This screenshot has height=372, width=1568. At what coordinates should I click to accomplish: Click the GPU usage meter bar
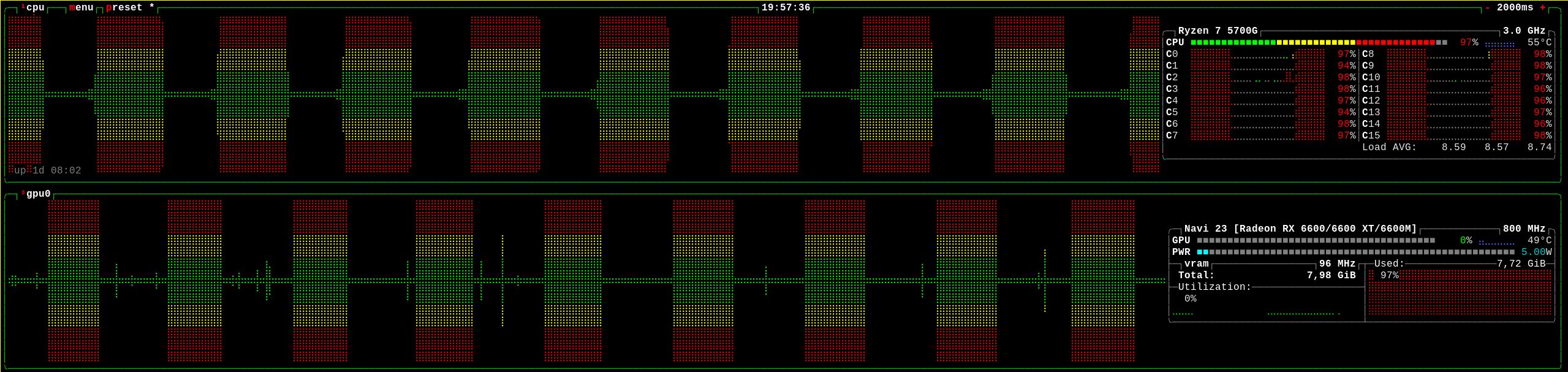pos(1316,240)
